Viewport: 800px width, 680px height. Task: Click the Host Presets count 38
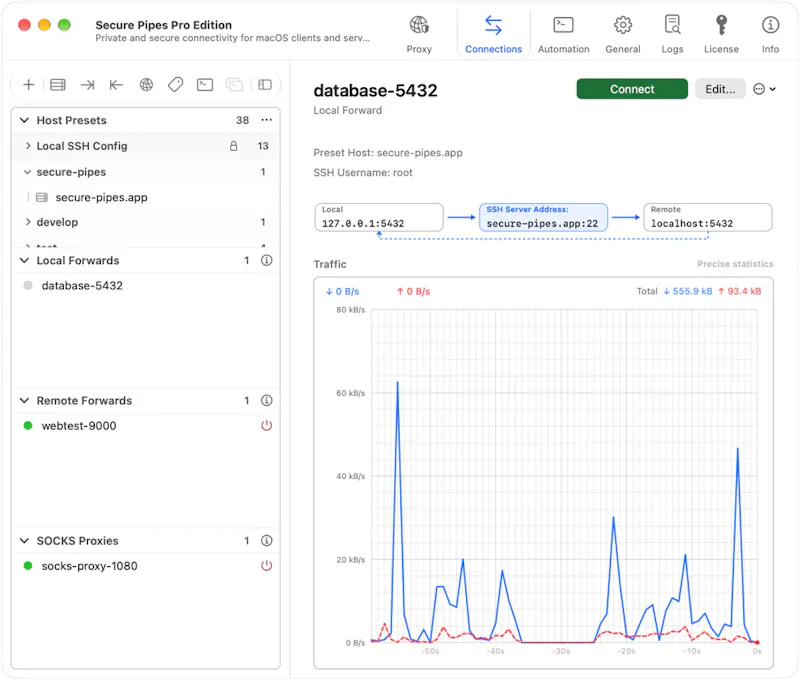[242, 120]
